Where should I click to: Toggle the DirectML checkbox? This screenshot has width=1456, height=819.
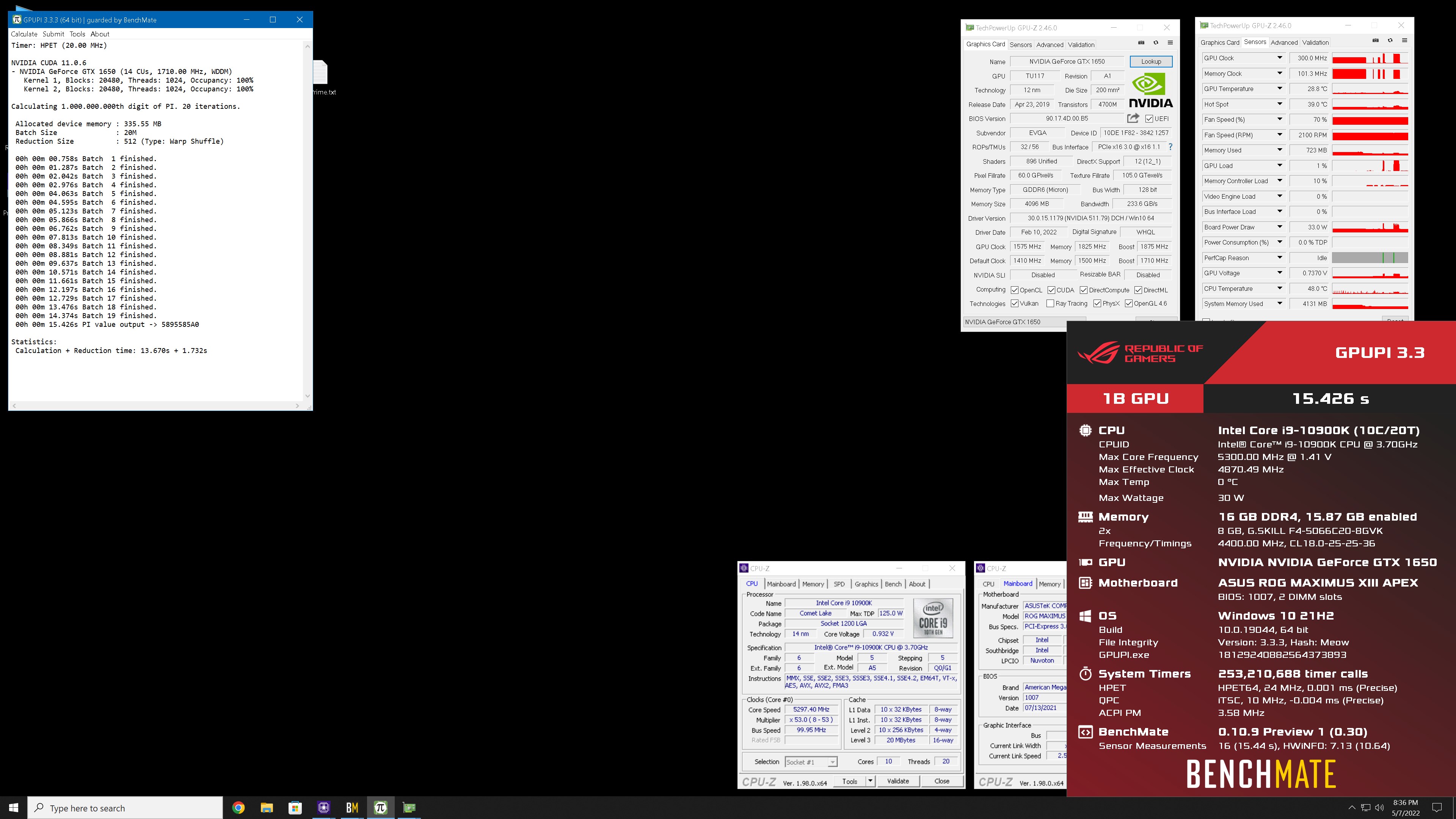[x=1138, y=290]
